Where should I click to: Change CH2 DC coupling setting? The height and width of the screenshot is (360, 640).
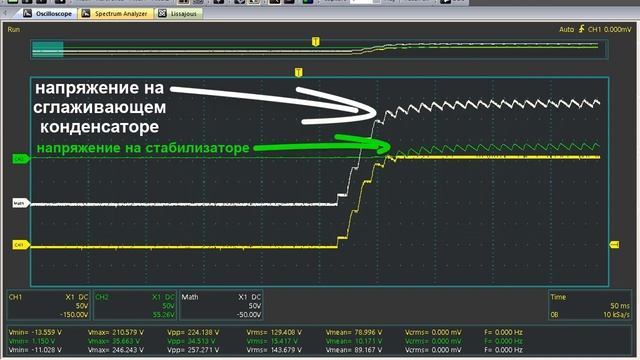[170, 297]
